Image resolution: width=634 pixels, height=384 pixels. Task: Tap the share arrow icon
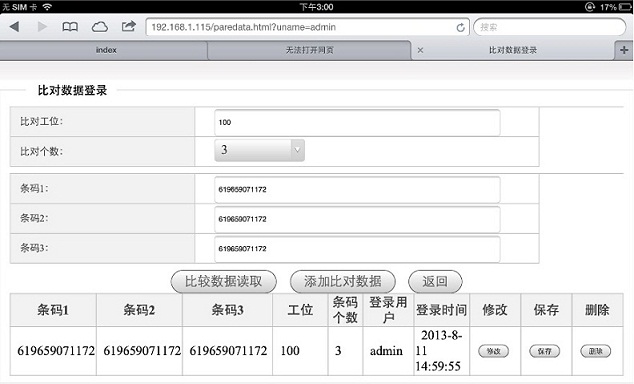coord(129,26)
